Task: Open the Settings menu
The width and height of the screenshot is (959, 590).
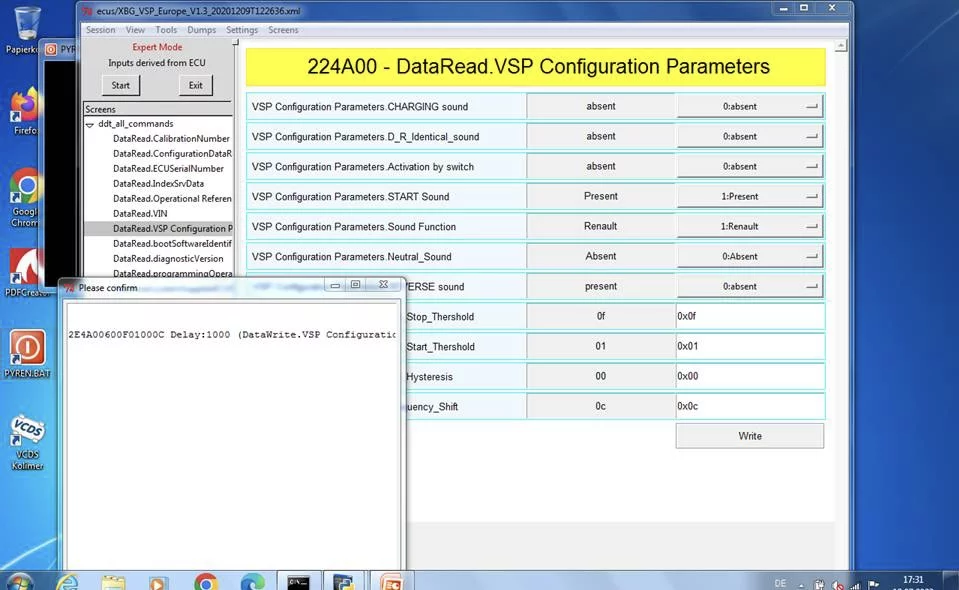Action: tap(242, 30)
